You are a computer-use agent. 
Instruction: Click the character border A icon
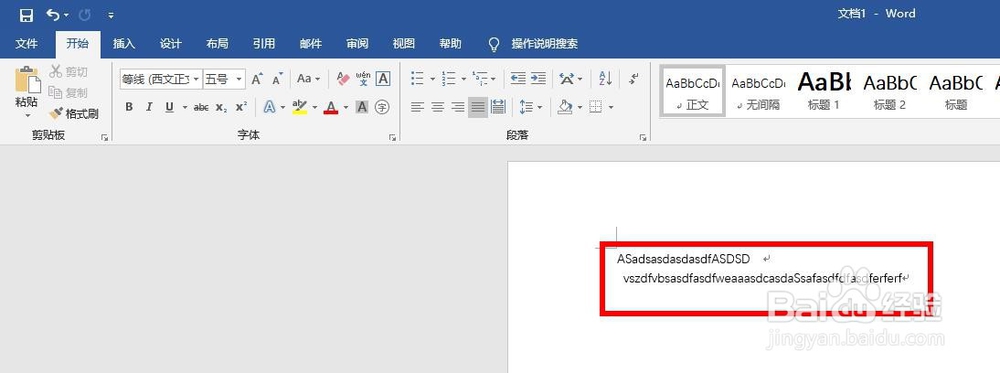tap(383, 79)
